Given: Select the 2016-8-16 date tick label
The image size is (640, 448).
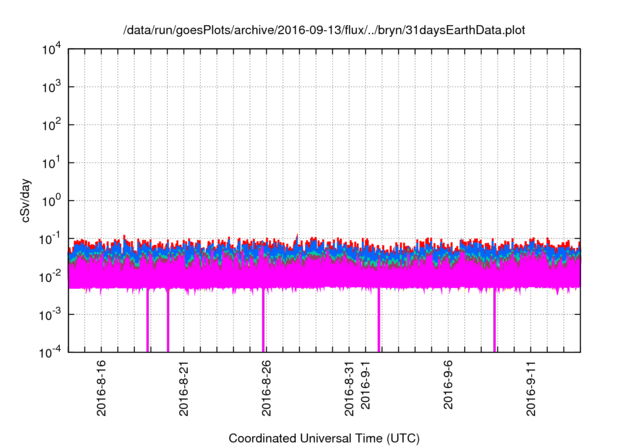Looking at the screenshot, I should [101, 388].
